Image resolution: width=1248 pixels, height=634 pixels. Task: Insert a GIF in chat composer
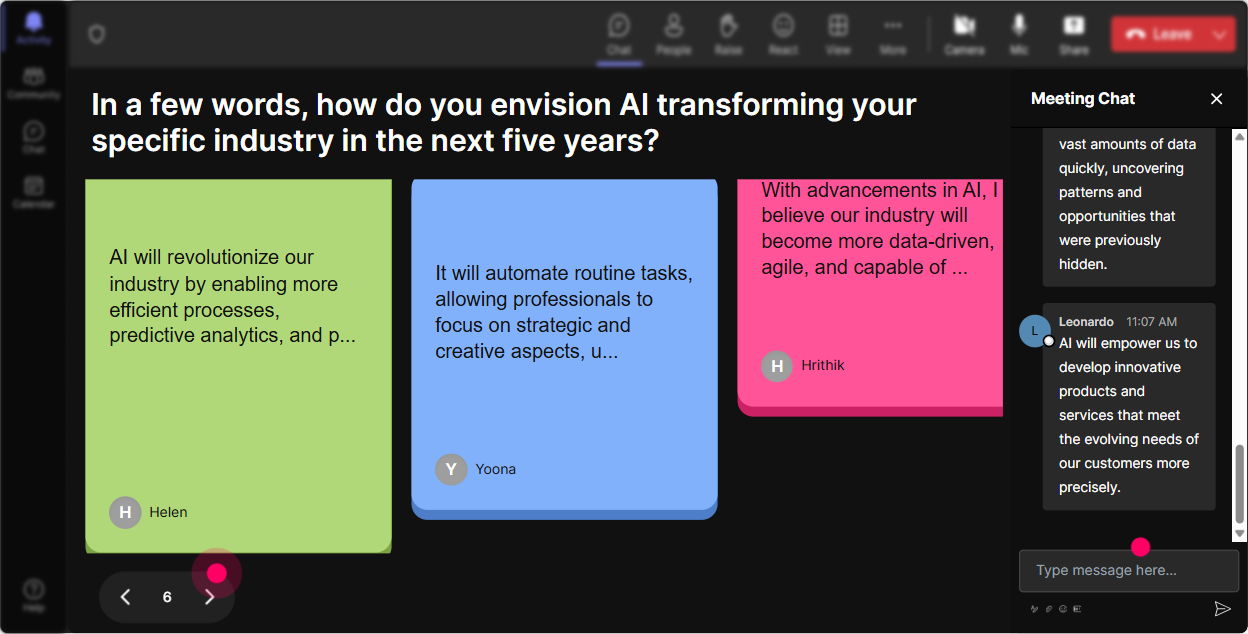pos(1077,608)
